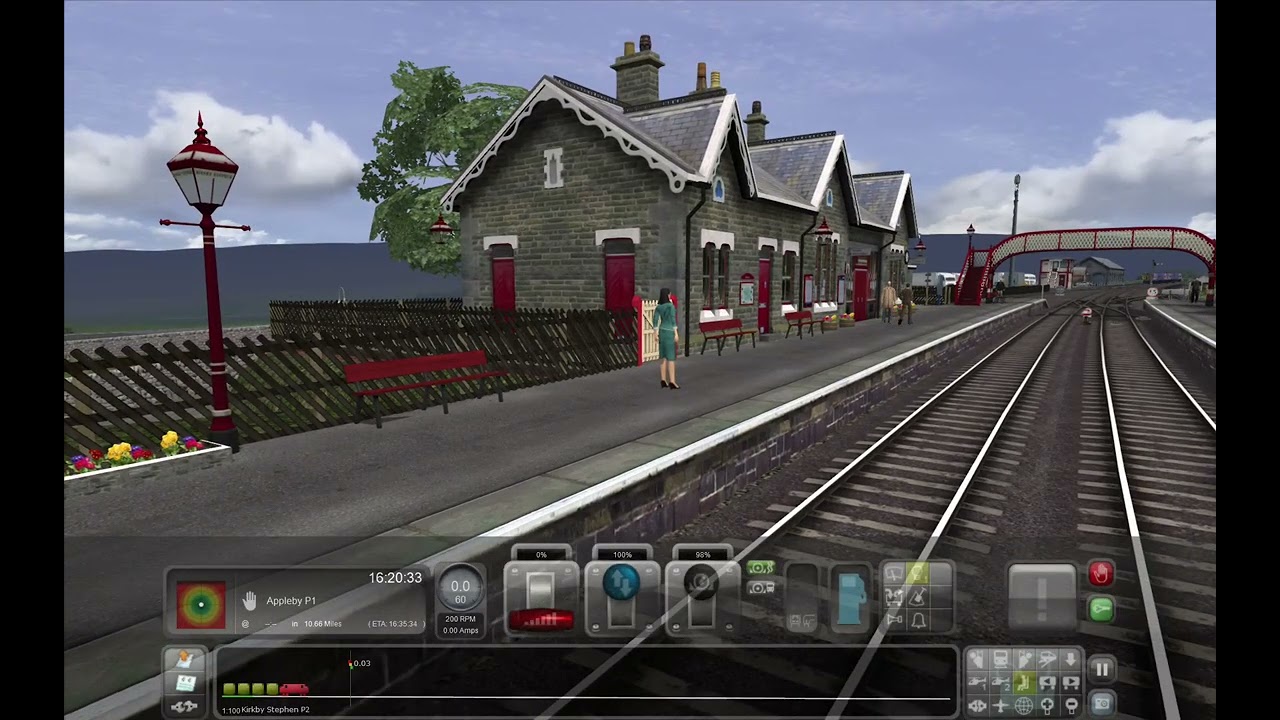Click the '0.00 Amps' readout

[460, 630]
